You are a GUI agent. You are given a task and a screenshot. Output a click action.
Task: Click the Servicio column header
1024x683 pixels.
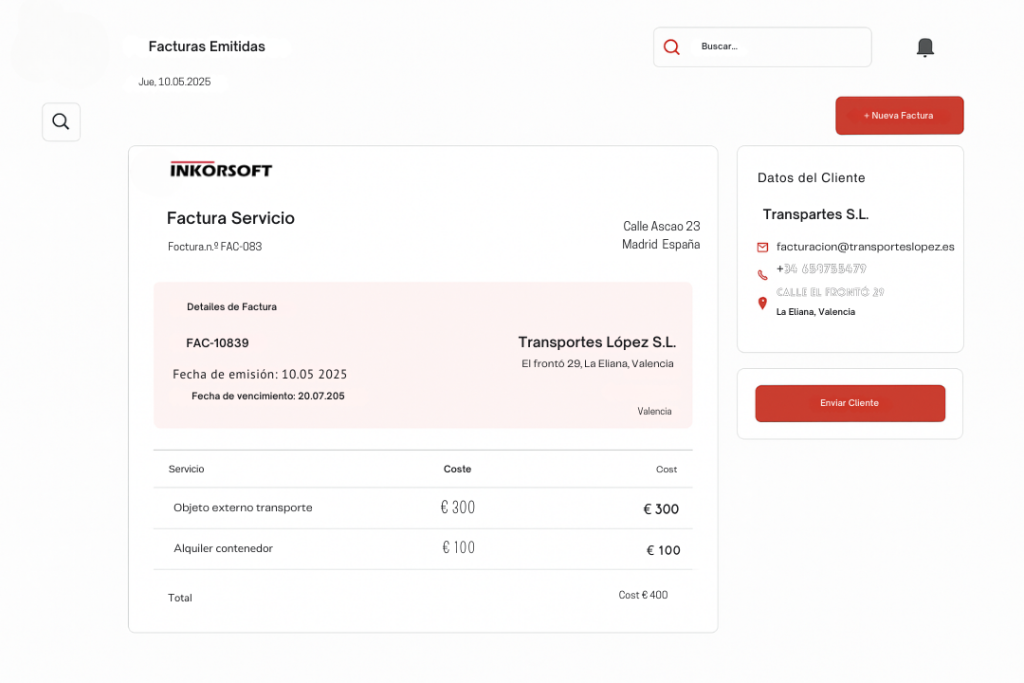(186, 469)
